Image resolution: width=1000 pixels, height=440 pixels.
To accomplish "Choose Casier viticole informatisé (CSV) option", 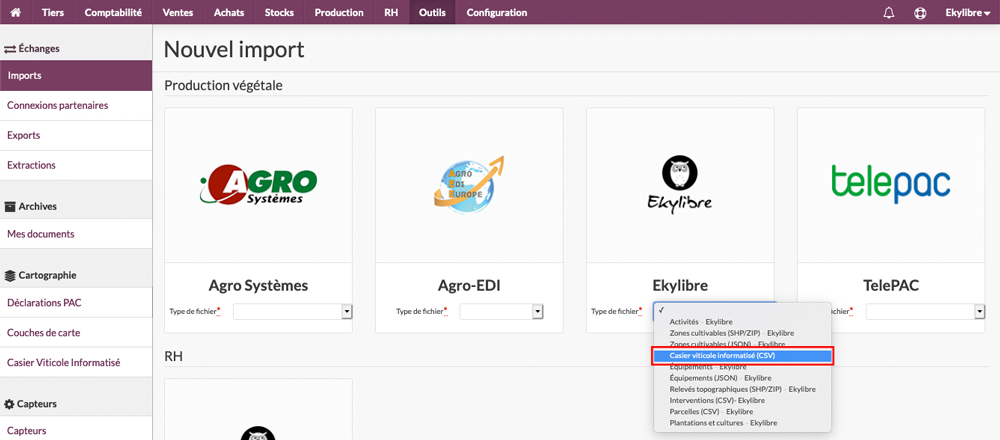I will click(742, 355).
